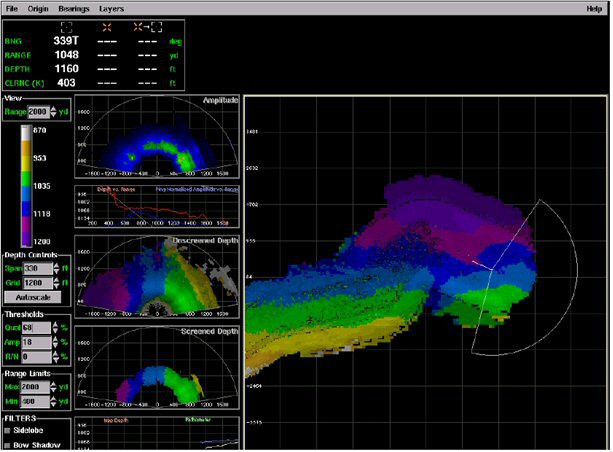Click the marker-to-cursor difference icon
Viewport: 613px width, 452px height.
[148, 27]
